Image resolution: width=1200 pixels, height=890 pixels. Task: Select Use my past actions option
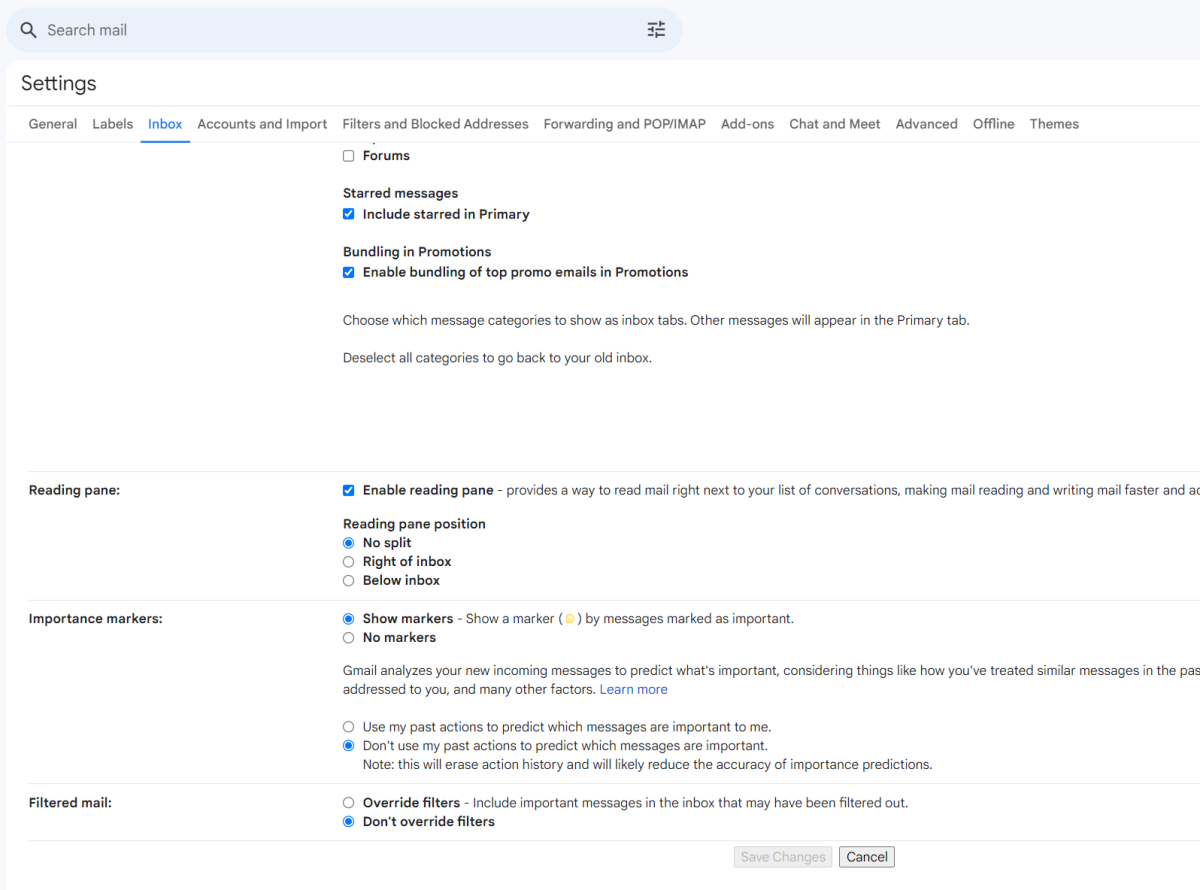[349, 727]
